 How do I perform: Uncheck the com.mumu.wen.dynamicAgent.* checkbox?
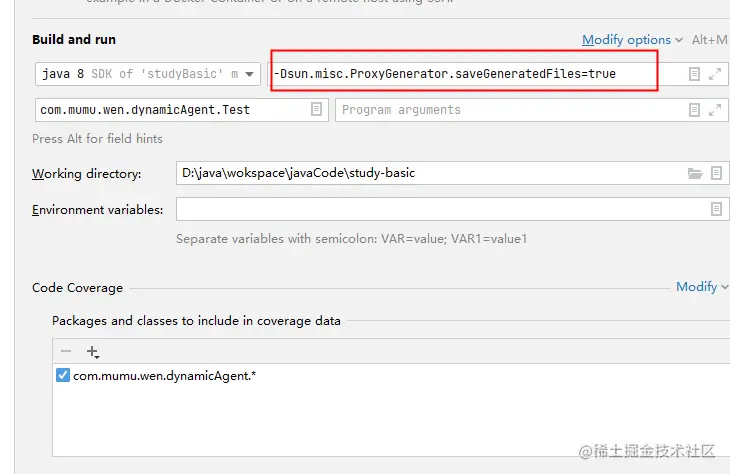coord(63,375)
